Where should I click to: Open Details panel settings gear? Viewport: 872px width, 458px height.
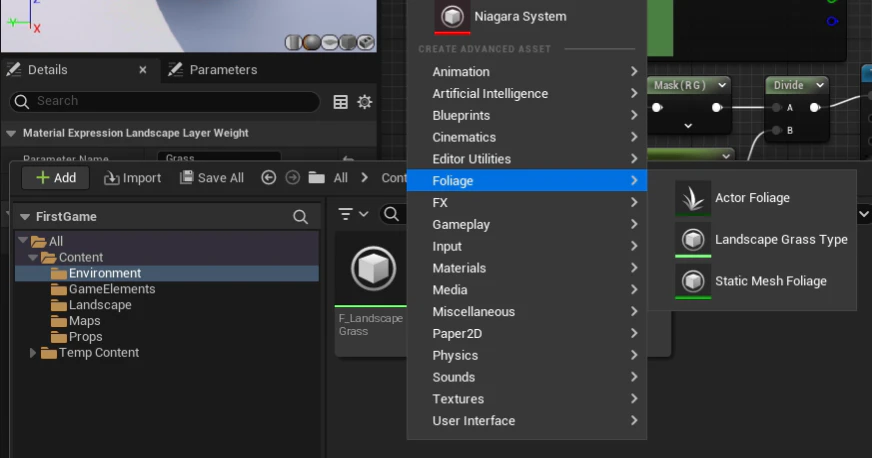[365, 102]
